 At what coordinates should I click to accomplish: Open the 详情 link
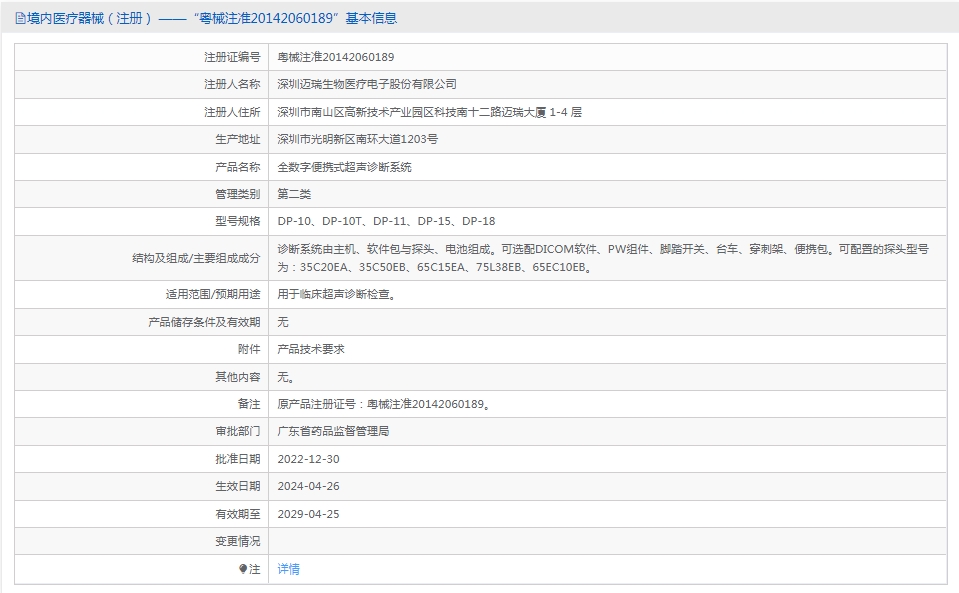(x=288, y=569)
